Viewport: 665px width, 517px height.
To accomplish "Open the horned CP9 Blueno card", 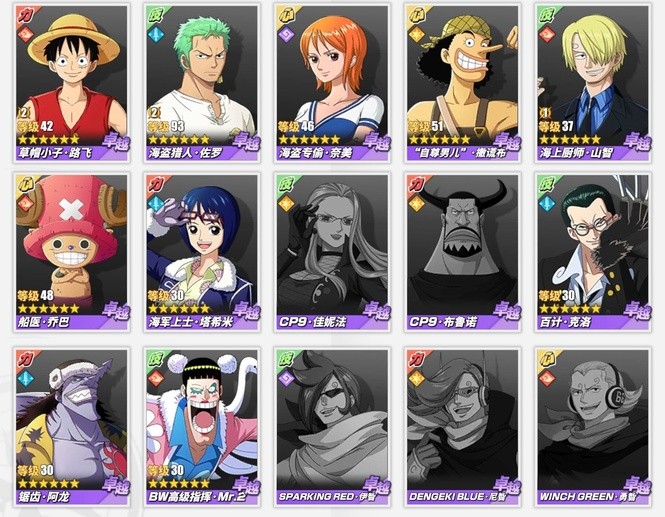I will (463, 252).
